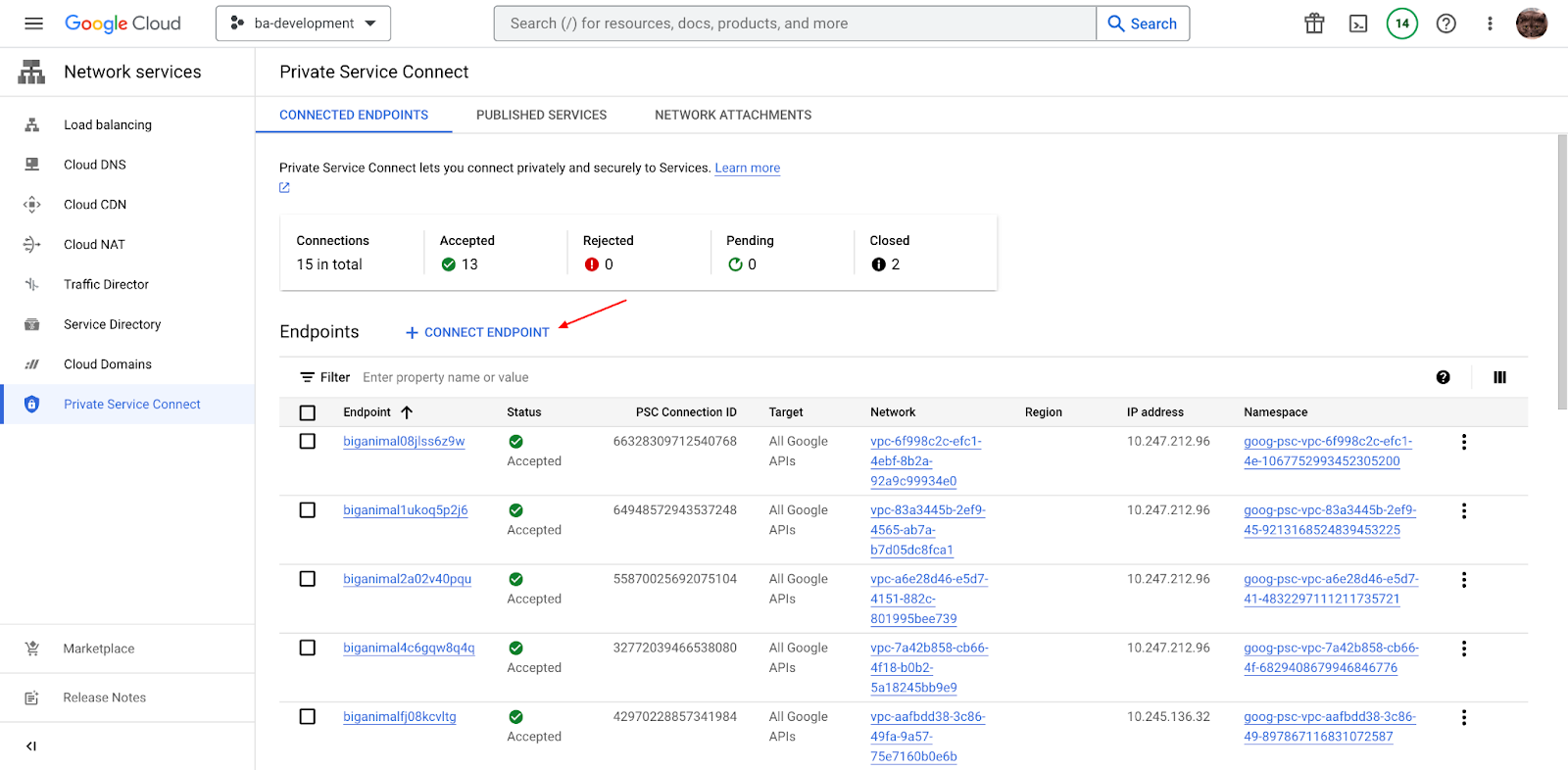The width and height of the screenshot is (1568, 770).
Task: Open endpoint biganimalfj08kcvltg link
Action: pos(400,717)
